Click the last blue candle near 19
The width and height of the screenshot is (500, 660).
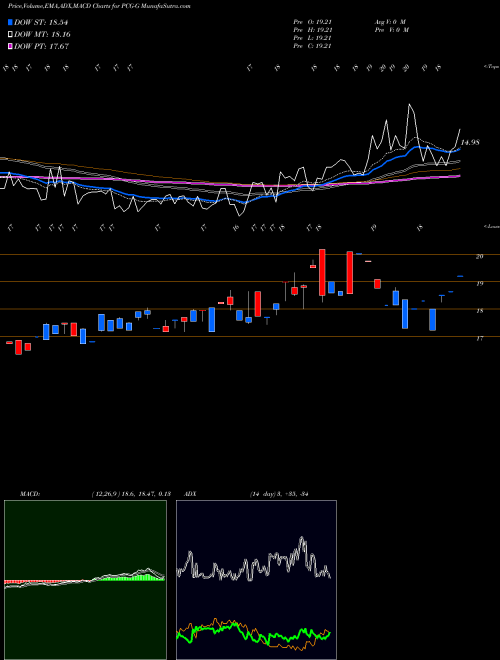click(460, 276)
